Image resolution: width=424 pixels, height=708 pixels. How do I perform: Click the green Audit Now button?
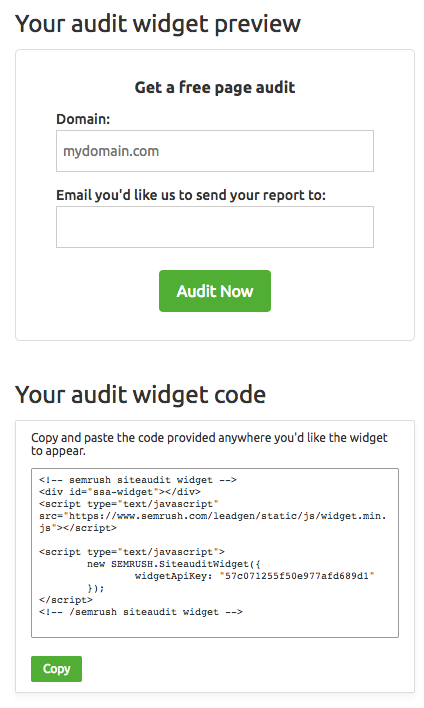214,291
